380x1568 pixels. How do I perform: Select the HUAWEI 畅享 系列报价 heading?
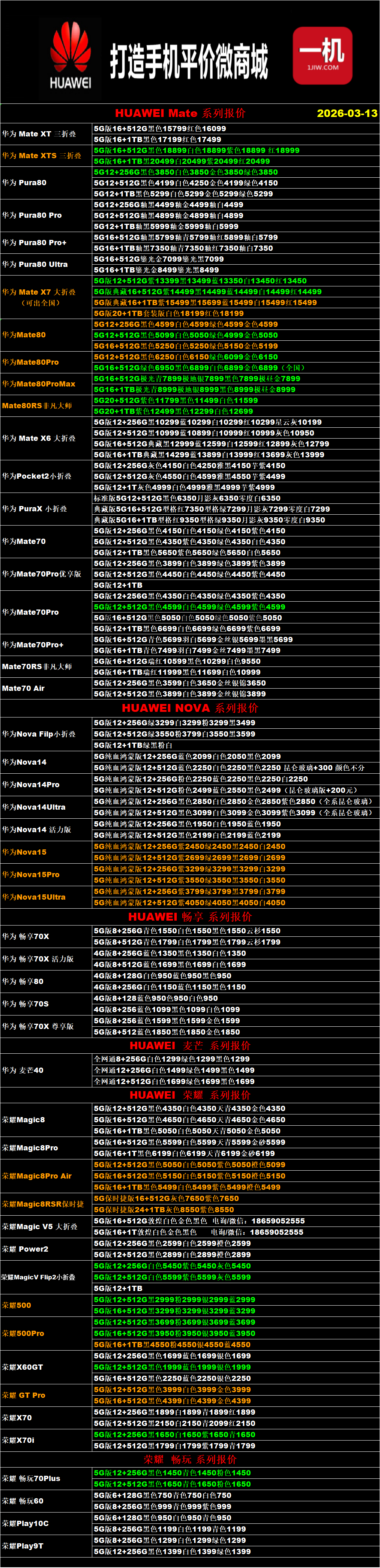189,917
